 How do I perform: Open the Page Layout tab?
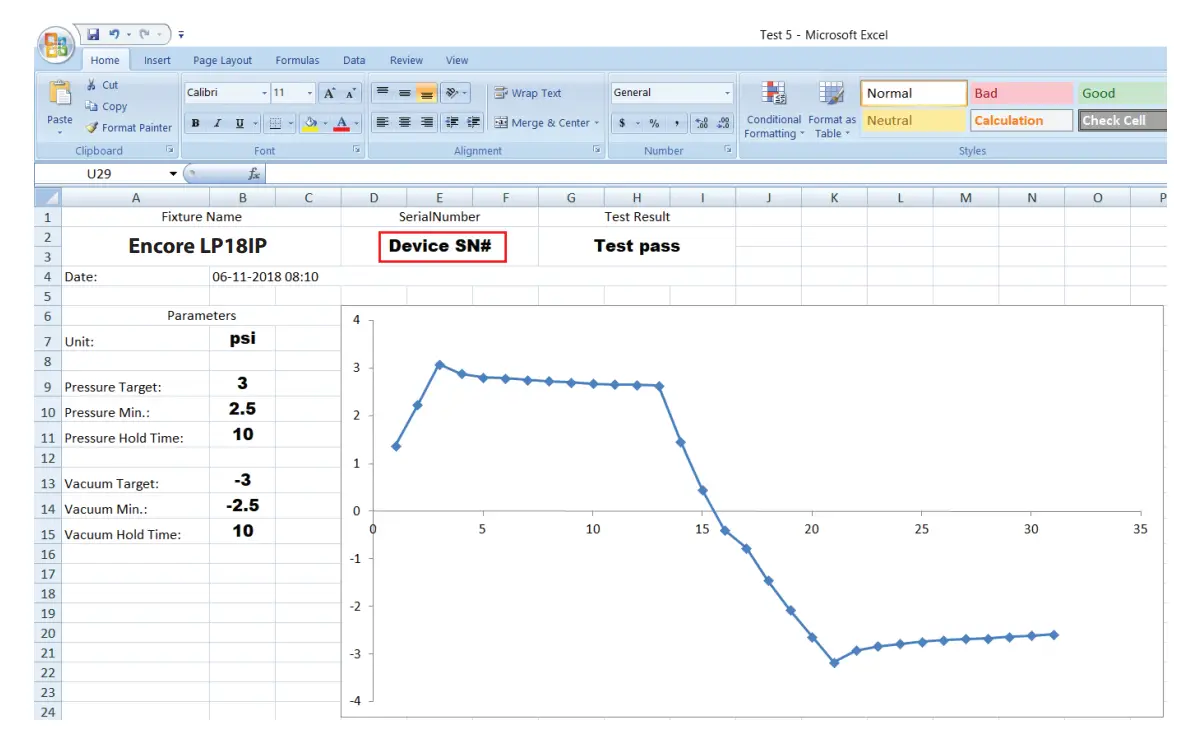tap(222, 60)
